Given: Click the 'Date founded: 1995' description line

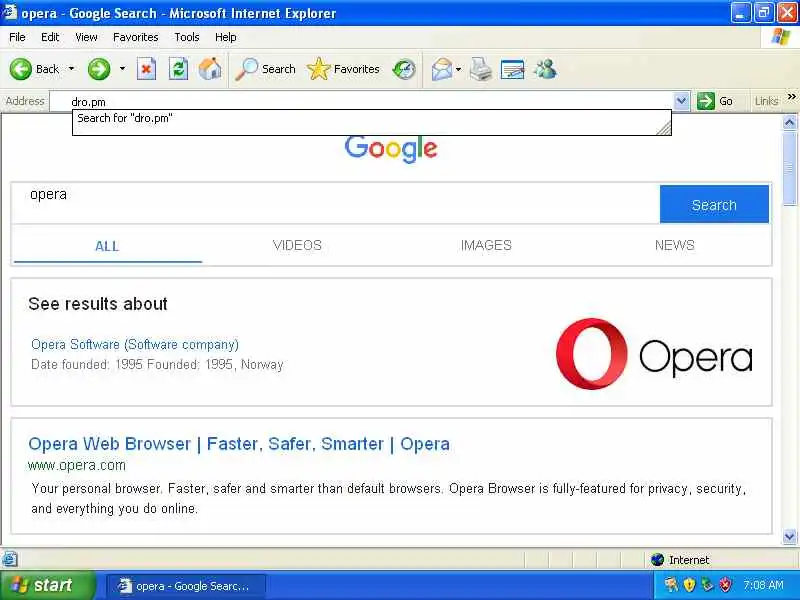Looking at the screenshot, I should point(157,365).
